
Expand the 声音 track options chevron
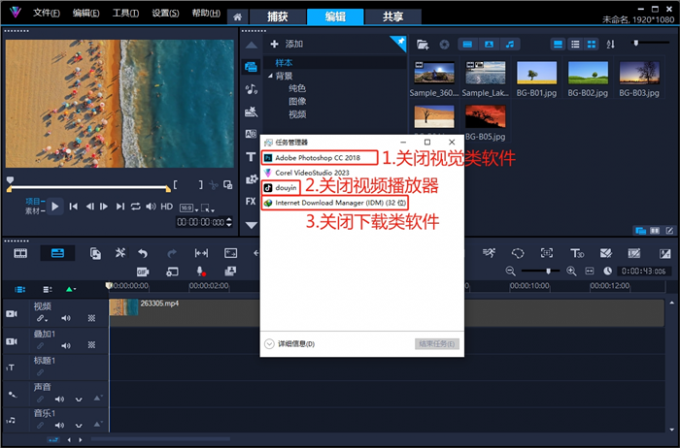point(78,399)
